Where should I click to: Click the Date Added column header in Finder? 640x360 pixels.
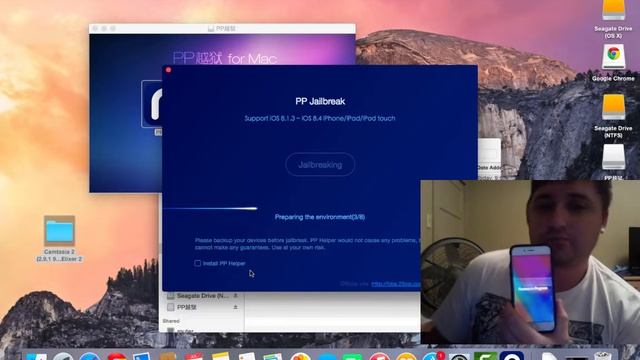pyautogui.click(x=489, y=167)
